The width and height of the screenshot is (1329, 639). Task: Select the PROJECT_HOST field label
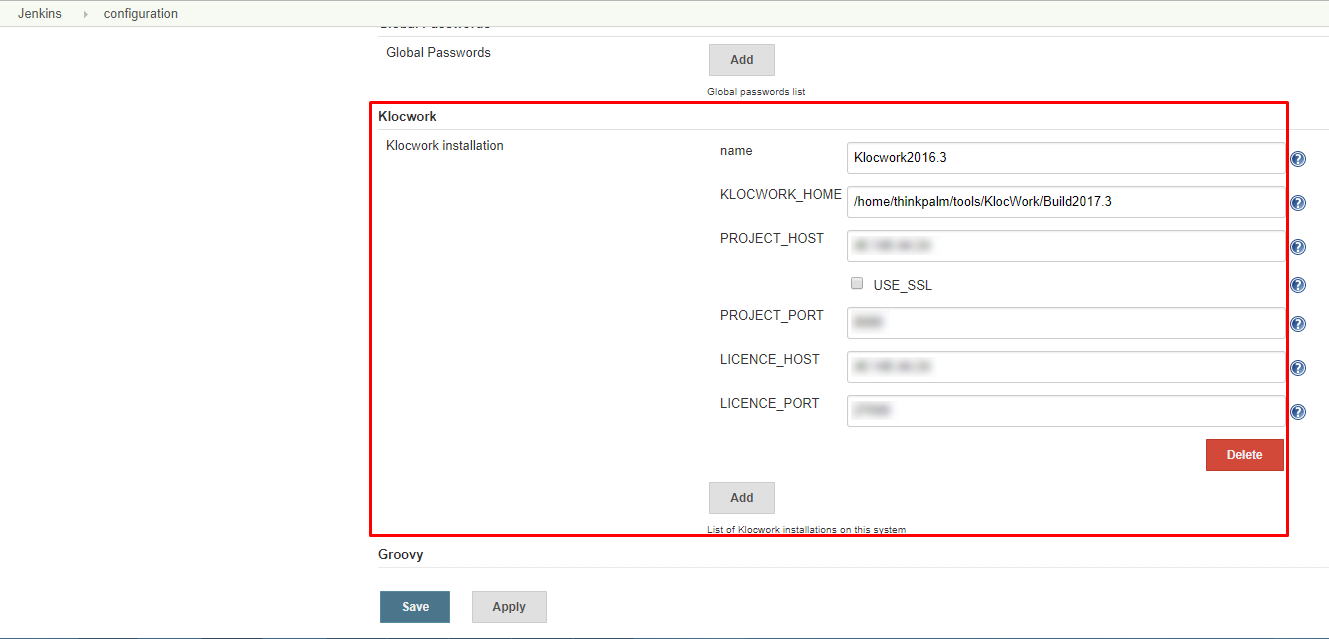pos(772,239)
